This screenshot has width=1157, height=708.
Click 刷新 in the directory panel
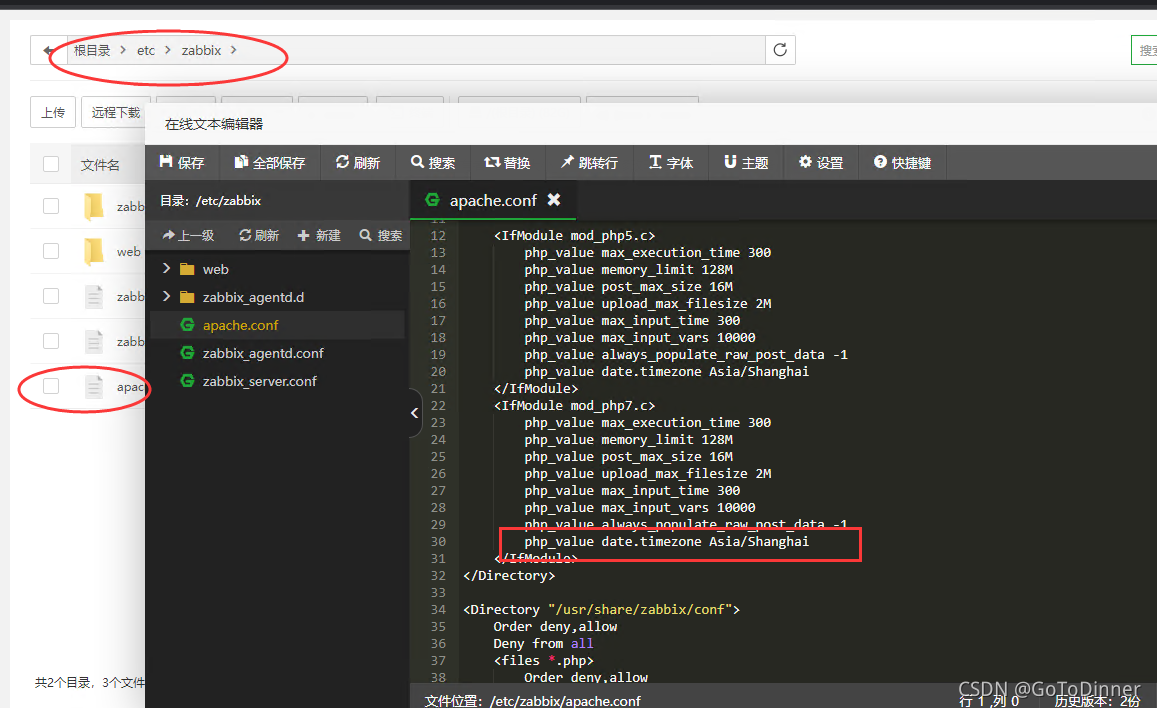tap(259, 235)
